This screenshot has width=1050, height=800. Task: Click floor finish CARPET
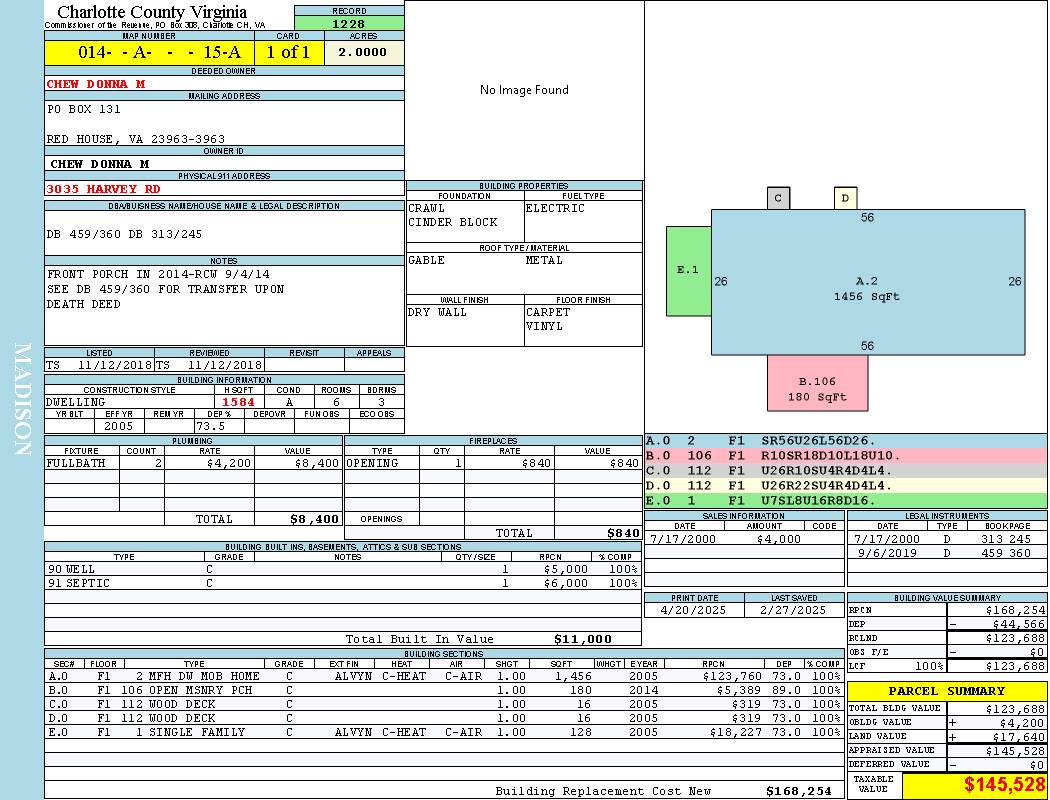tap(548, 313)
